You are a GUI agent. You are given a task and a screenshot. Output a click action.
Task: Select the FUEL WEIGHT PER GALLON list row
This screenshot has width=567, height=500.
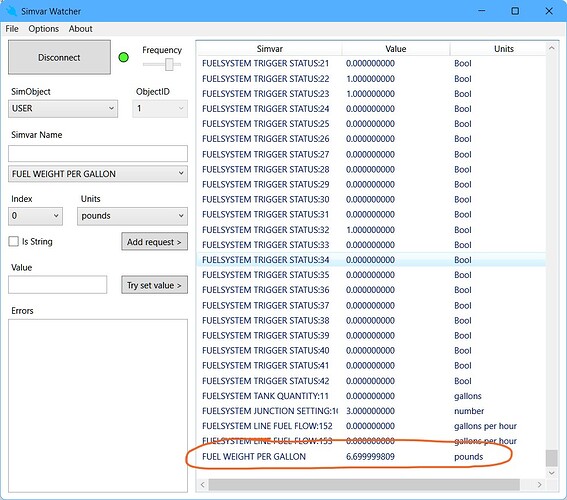[x=372, y=457]
